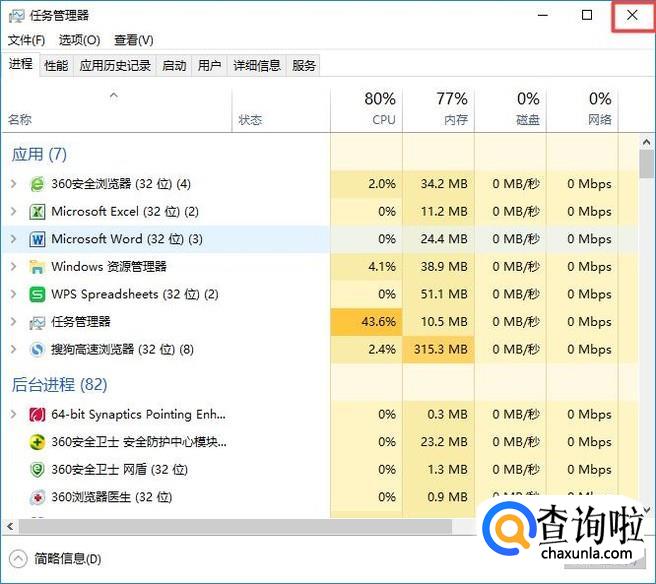Click the 简略信息(D) link
Image resolution: width=656 pixels, height=584 pixels.
(x=68, y=559)
